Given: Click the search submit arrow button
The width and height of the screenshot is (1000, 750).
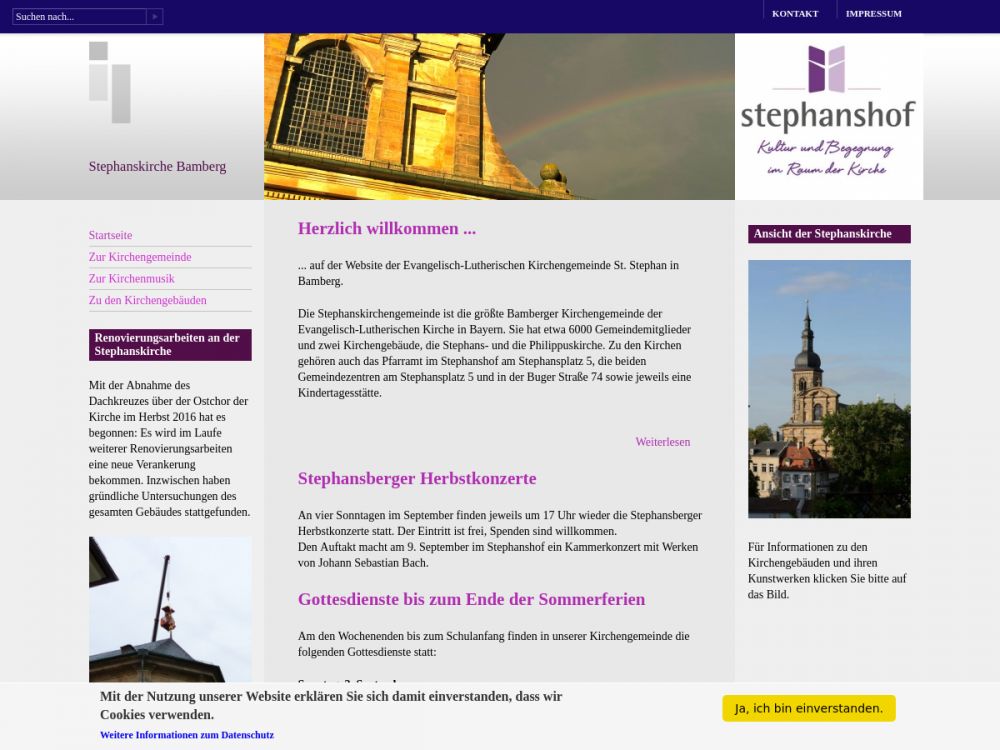Looking at the screenshot, I should tap(154, 17).
